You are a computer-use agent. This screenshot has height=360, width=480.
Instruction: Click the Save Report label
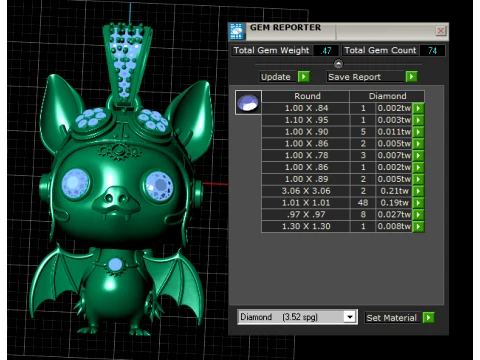coord(354,77)
